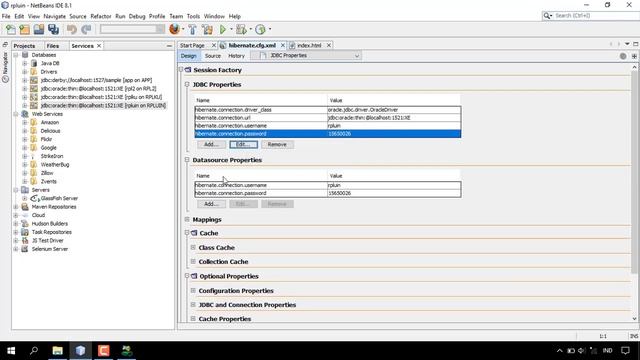
Task: Click the scroll down arrow in editor
Action: tap(634, 319)
